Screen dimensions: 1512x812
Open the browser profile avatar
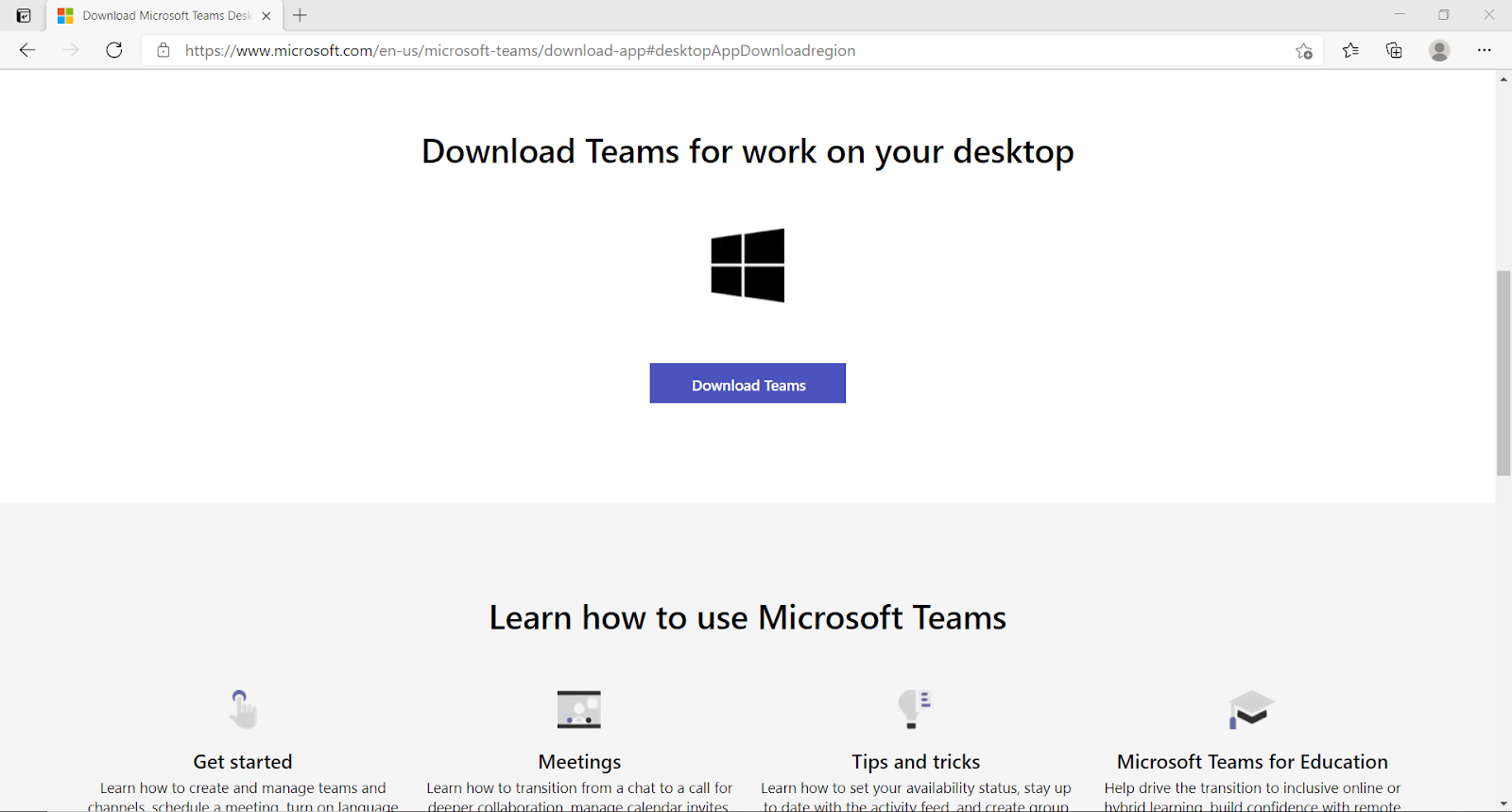pyautogui.click(x=1439, y=50)
